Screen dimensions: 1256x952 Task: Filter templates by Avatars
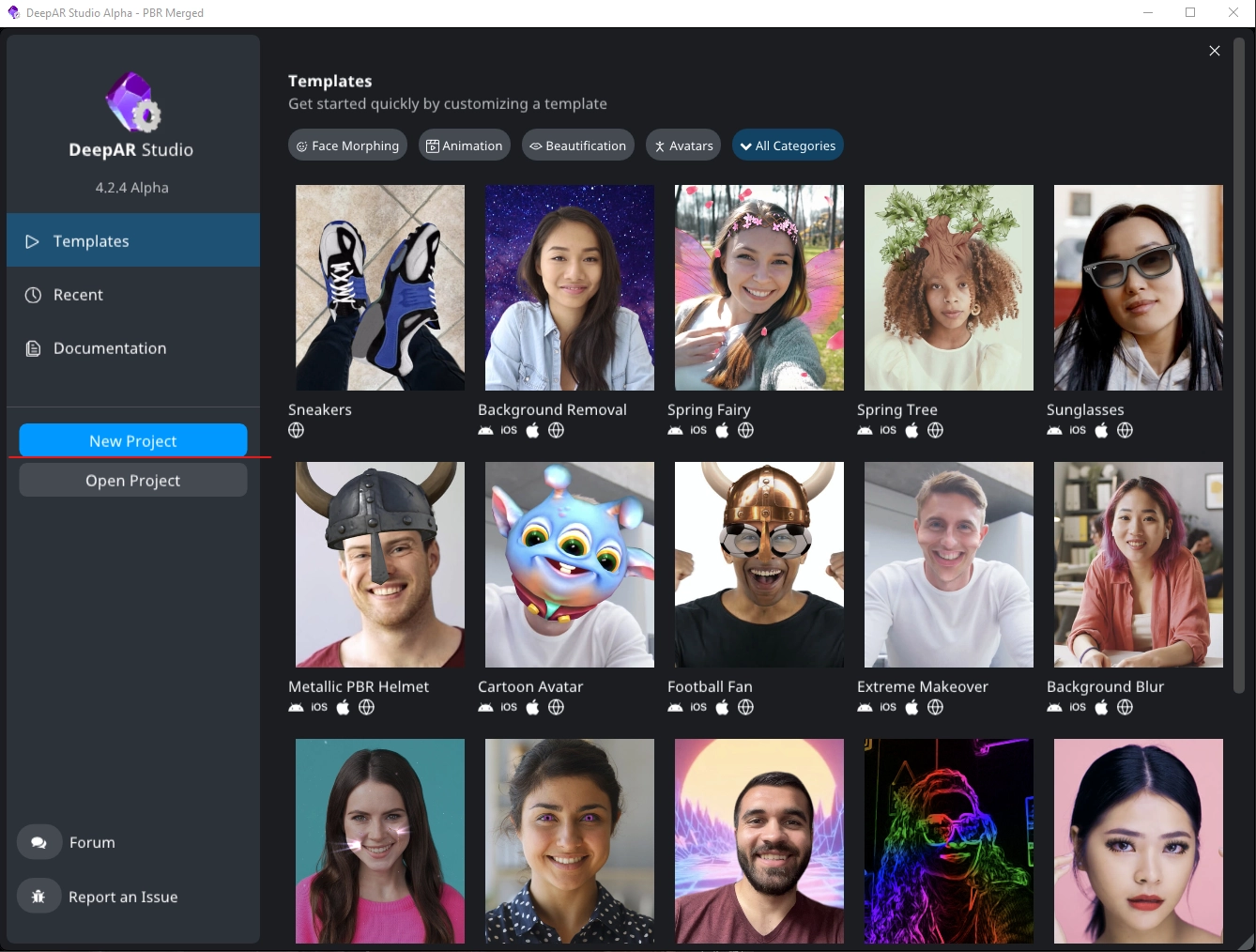(x=683, y=146)
